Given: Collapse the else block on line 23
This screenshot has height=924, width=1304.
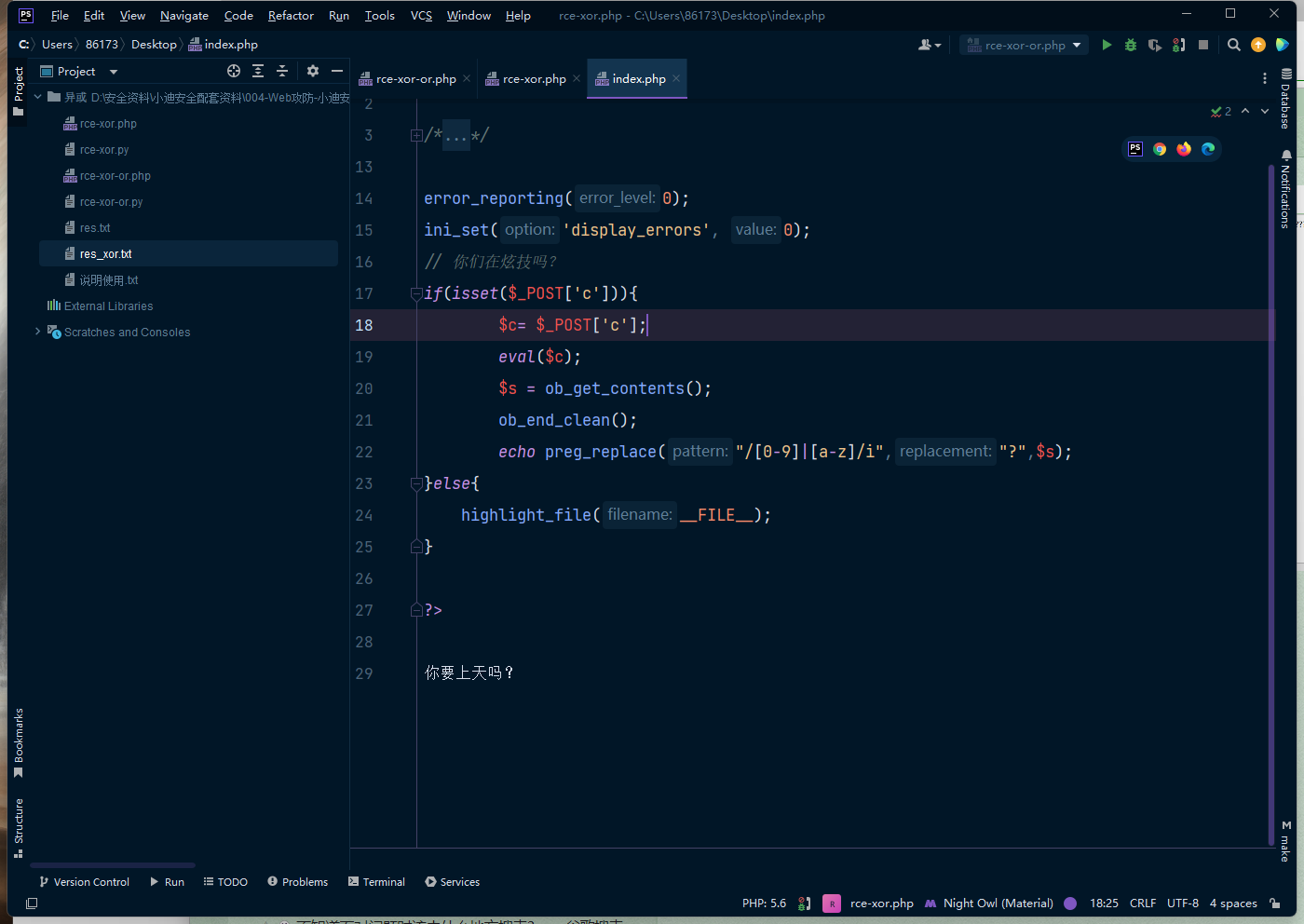Looking at the screenshot, I should (x=416, y=483).
